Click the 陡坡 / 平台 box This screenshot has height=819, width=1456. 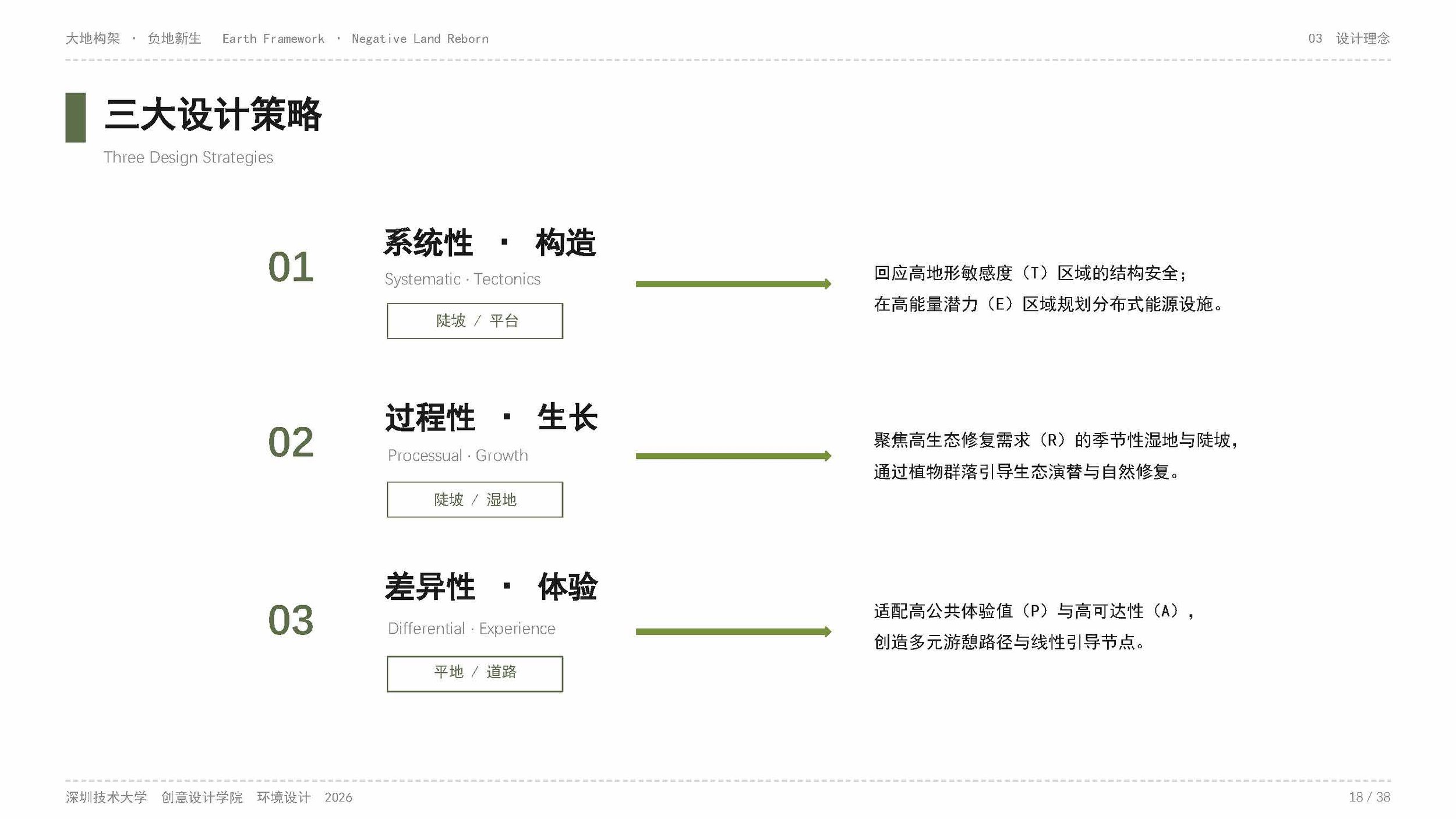click(475, 321)
